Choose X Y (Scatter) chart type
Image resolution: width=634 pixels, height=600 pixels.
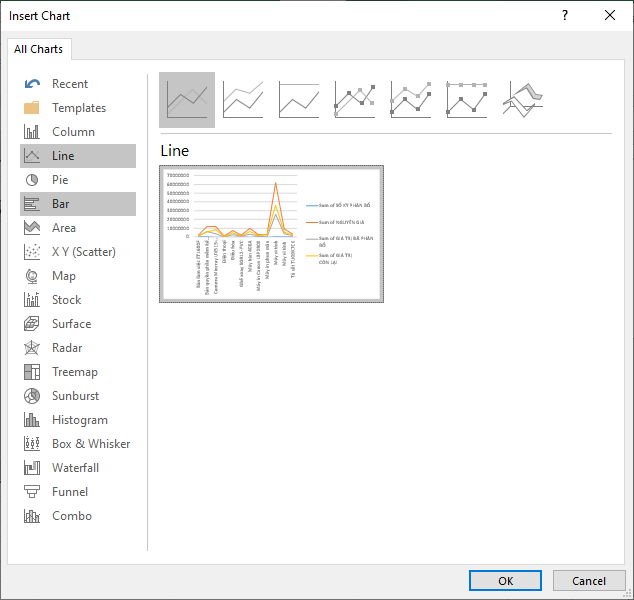click(78, 252)
